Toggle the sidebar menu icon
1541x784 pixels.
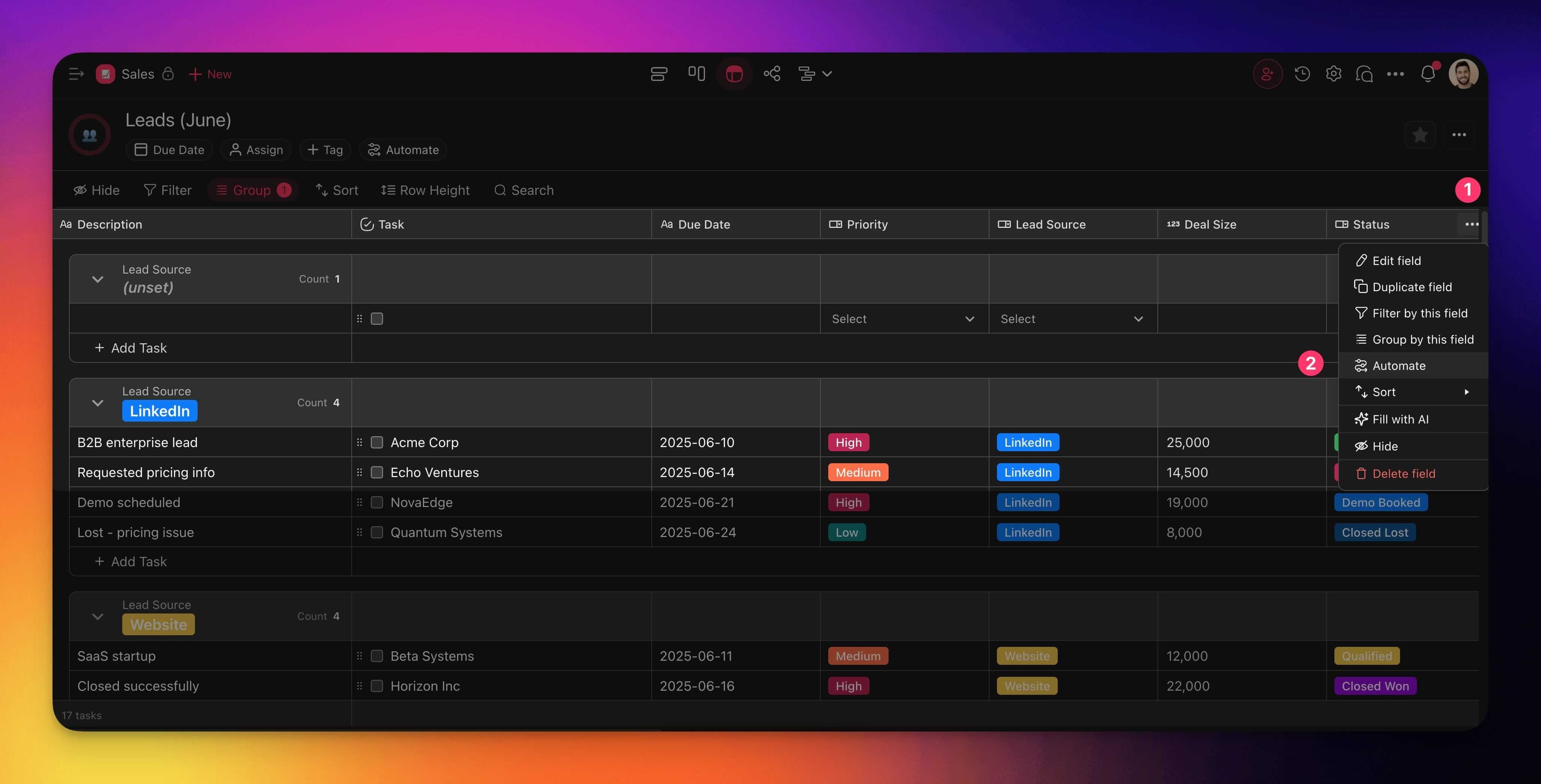[76, 74]
